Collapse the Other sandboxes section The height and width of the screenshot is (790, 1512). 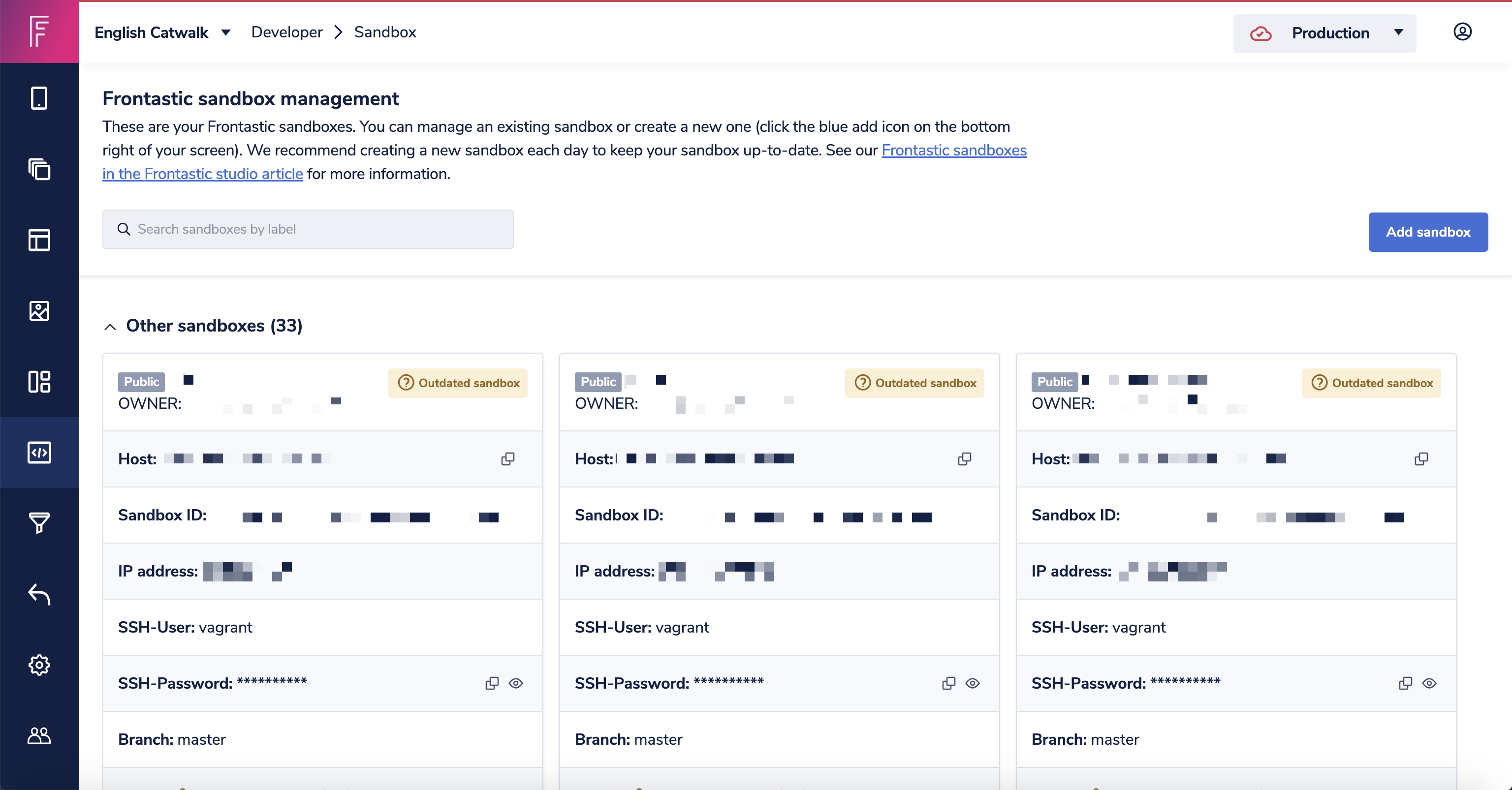[x=110, y=327]
